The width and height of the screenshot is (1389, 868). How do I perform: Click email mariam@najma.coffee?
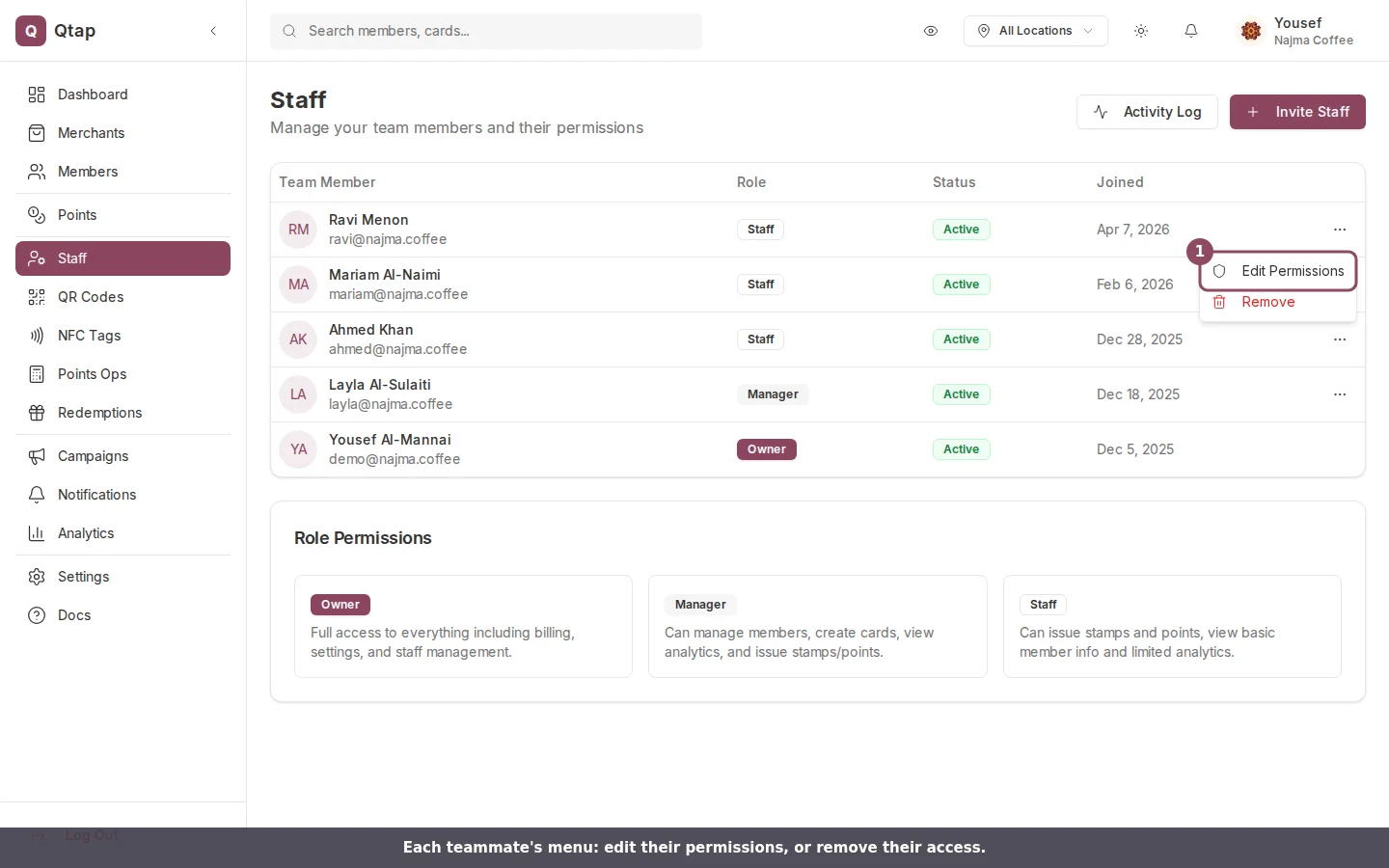[x=398, y=294]
